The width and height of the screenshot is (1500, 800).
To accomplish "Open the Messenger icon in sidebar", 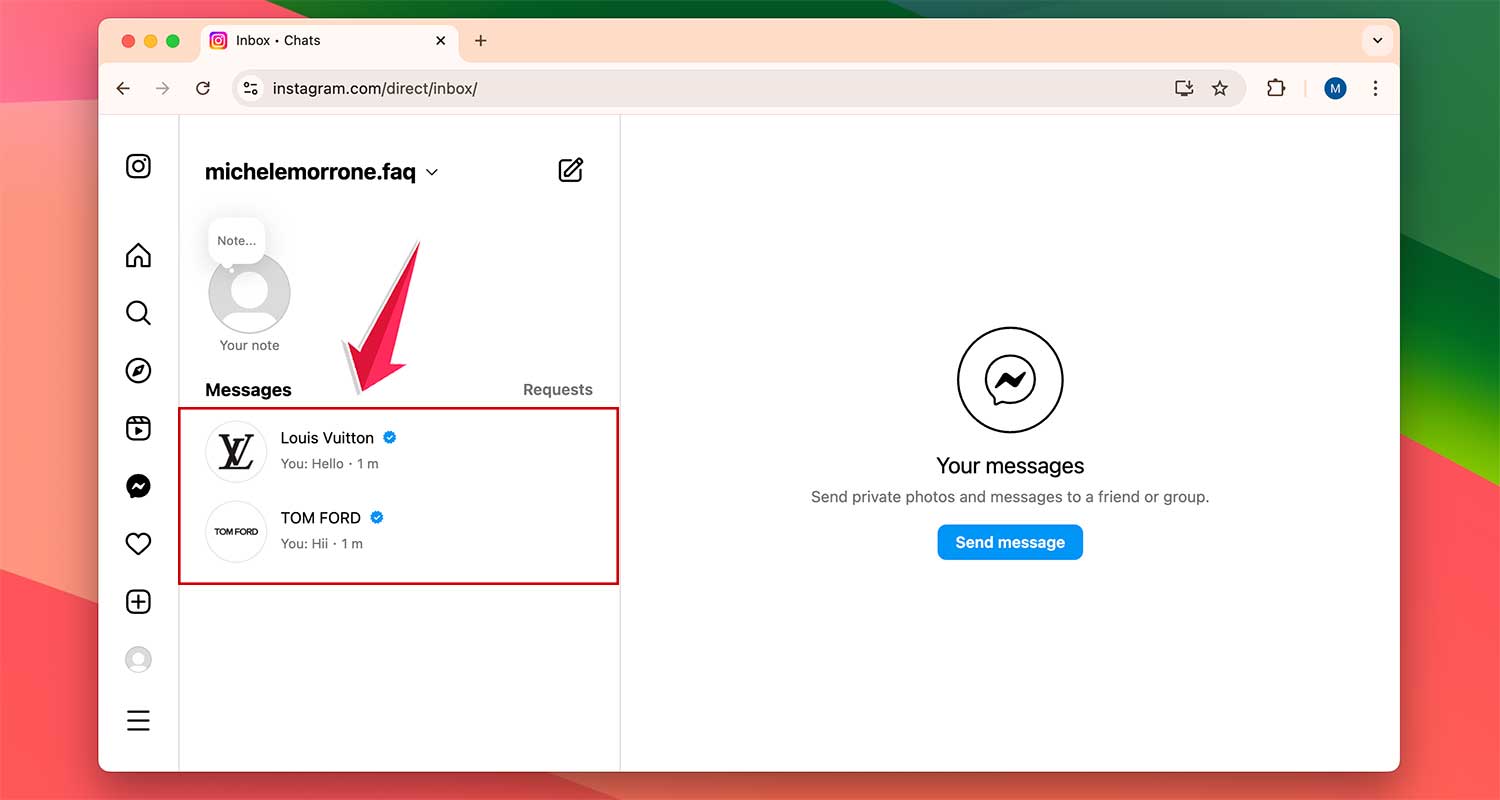I will point(138,487).
